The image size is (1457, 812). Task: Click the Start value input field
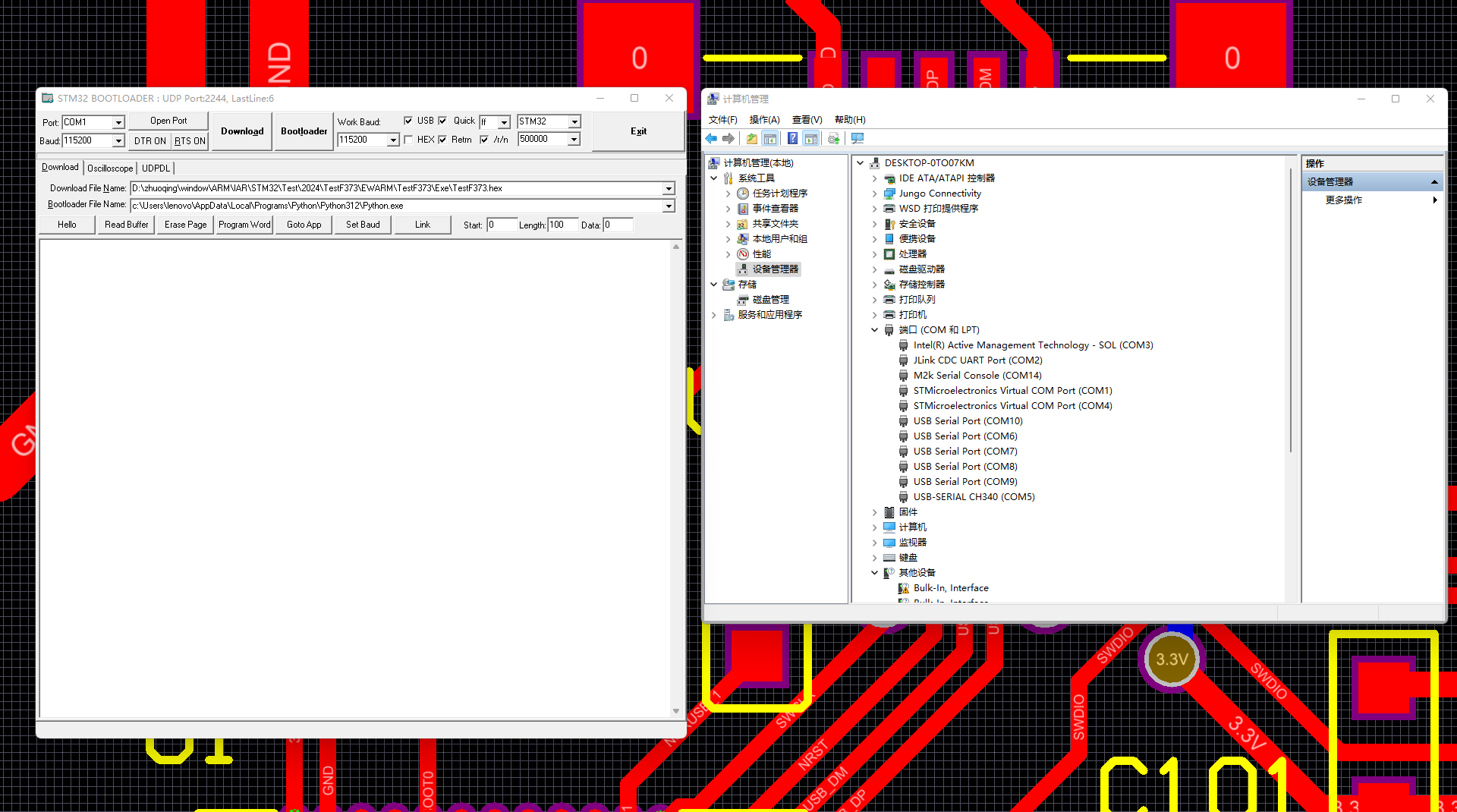pyautogui.click(x=502, y=225)
